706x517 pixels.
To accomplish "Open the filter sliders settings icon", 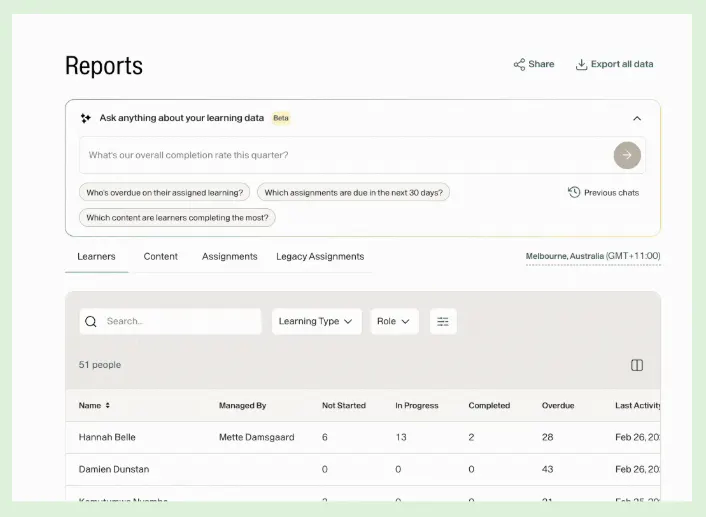I will tap(443, 321).
